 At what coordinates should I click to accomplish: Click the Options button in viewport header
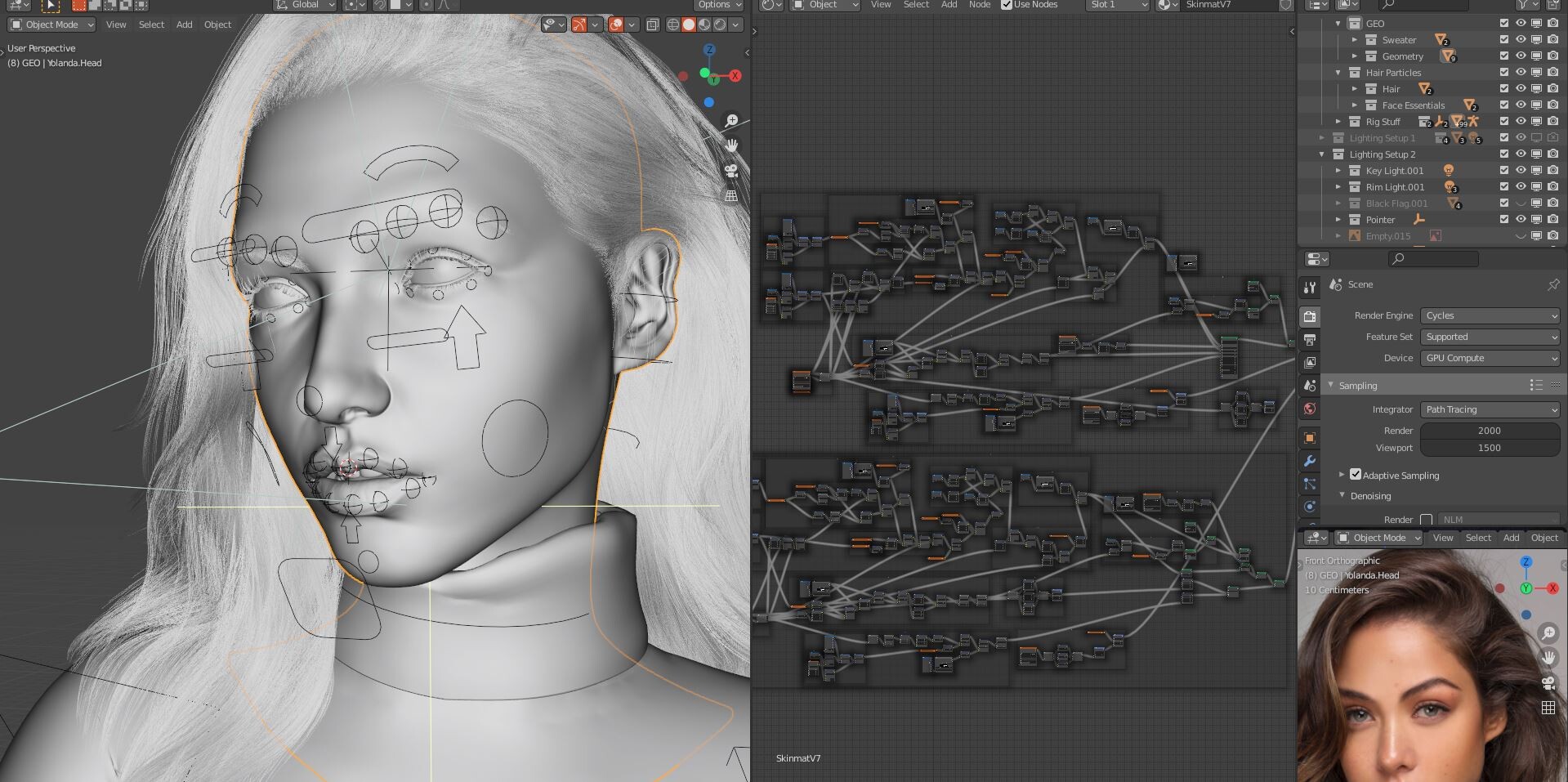(x=719, y=5)
